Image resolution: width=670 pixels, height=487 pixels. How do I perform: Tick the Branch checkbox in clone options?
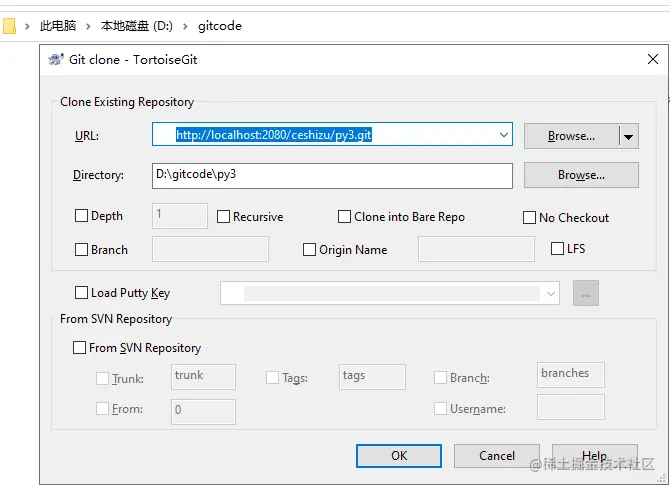tap(81, 249)
